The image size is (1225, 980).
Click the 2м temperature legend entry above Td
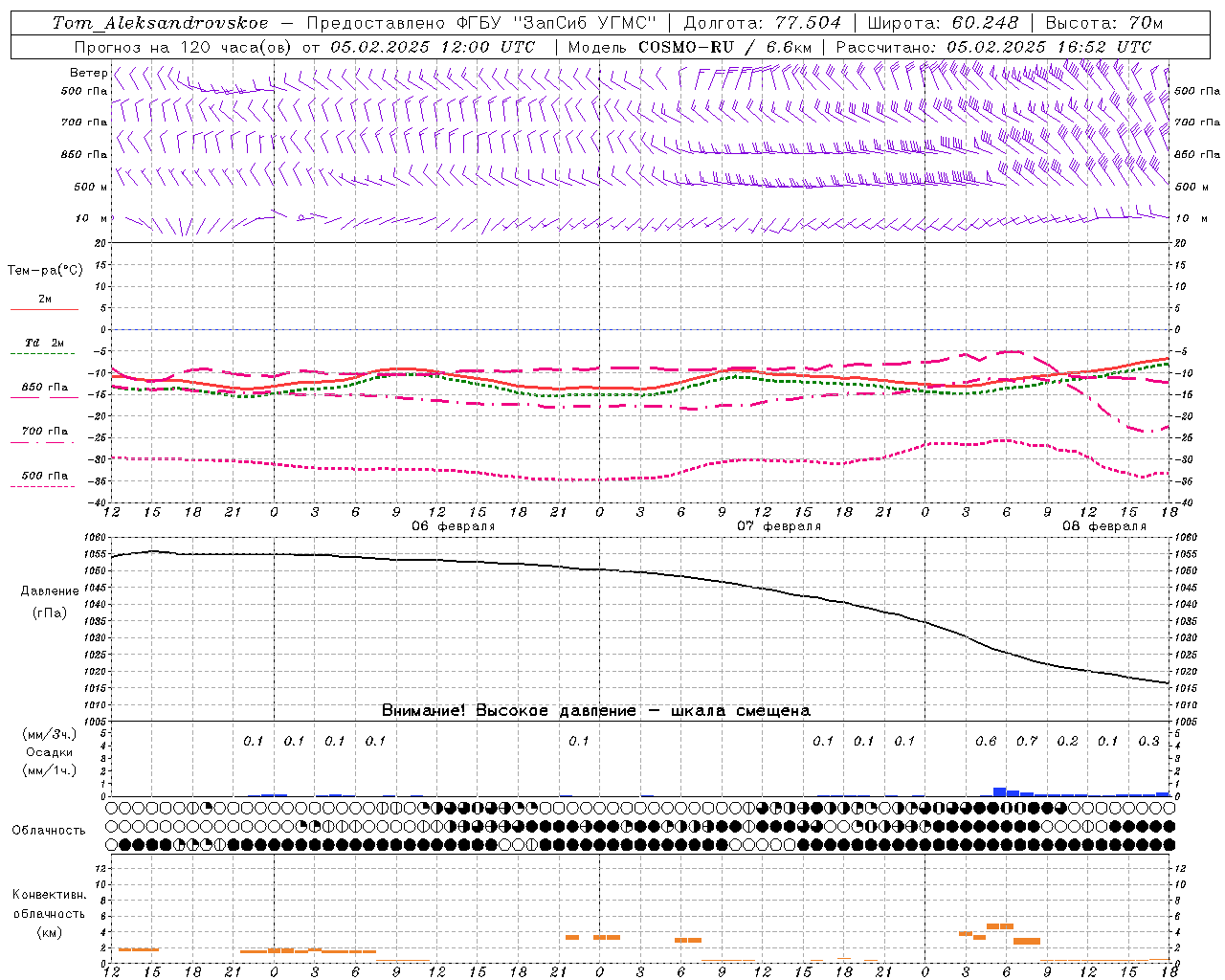tap(45, 299)
